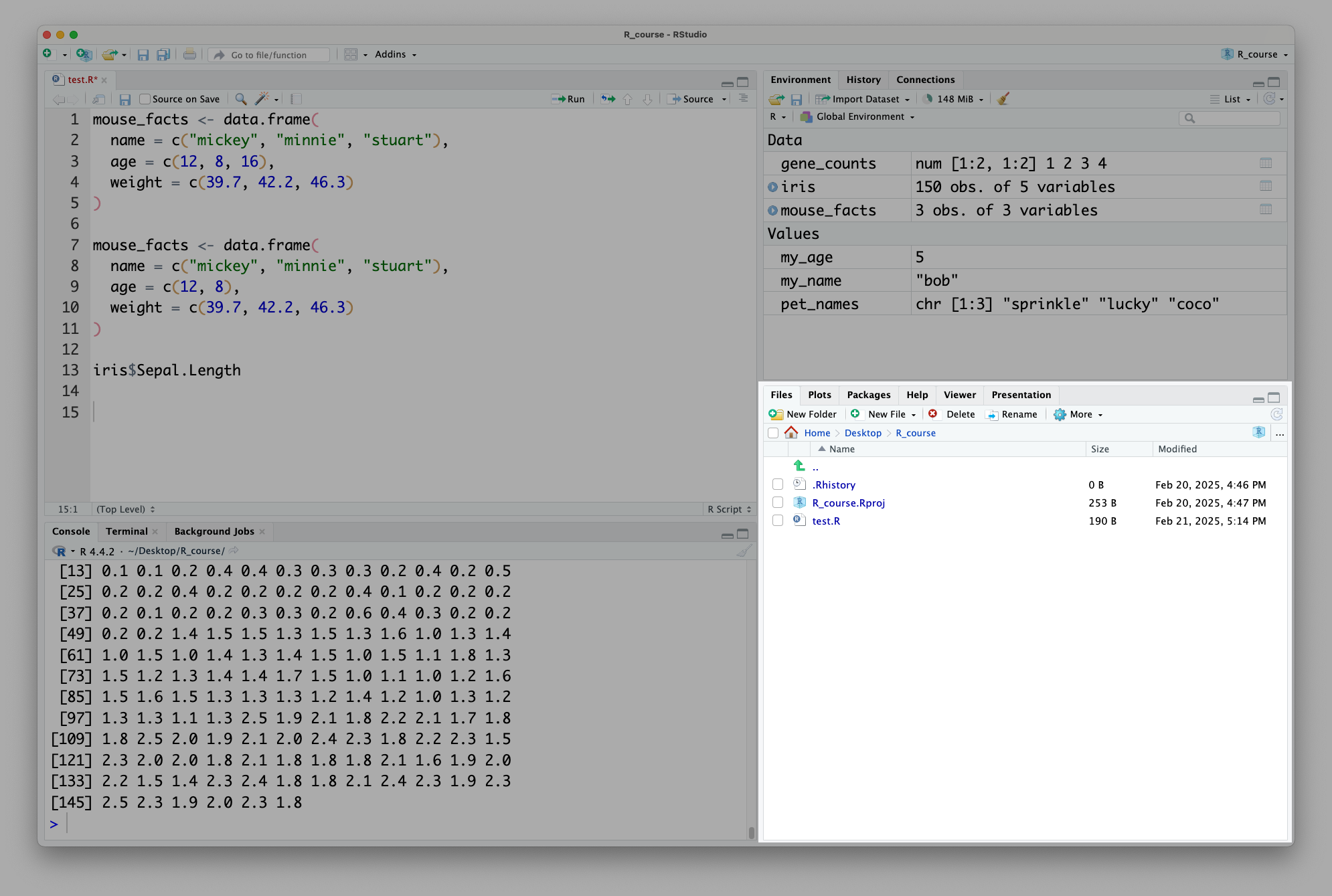Image resolution: width=1332 pixels, height=896 pixels.
Task: Navigate to Desktop in breadcrumb path
Action: [862, 433]
